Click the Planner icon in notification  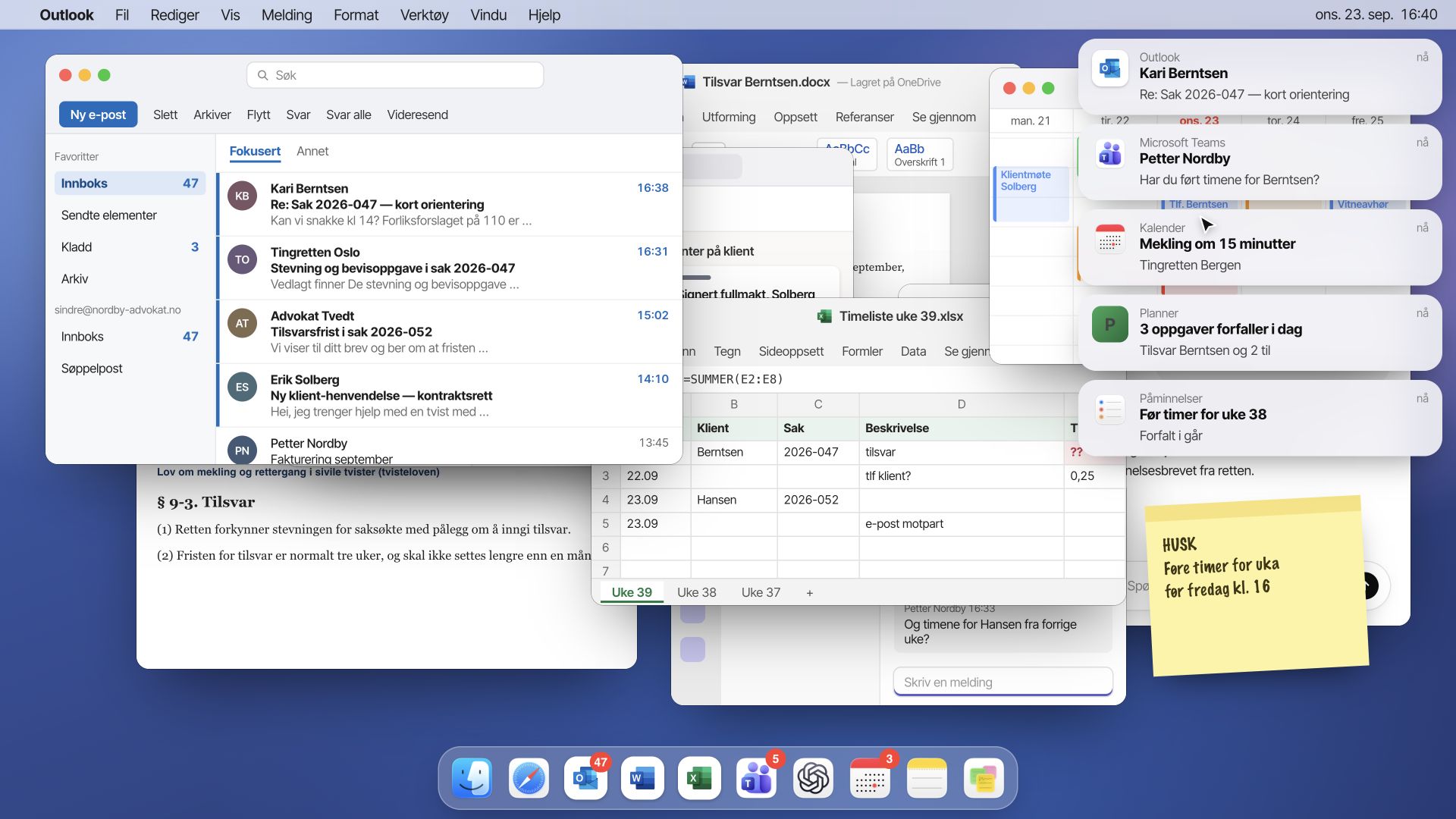pos(1110,325)
